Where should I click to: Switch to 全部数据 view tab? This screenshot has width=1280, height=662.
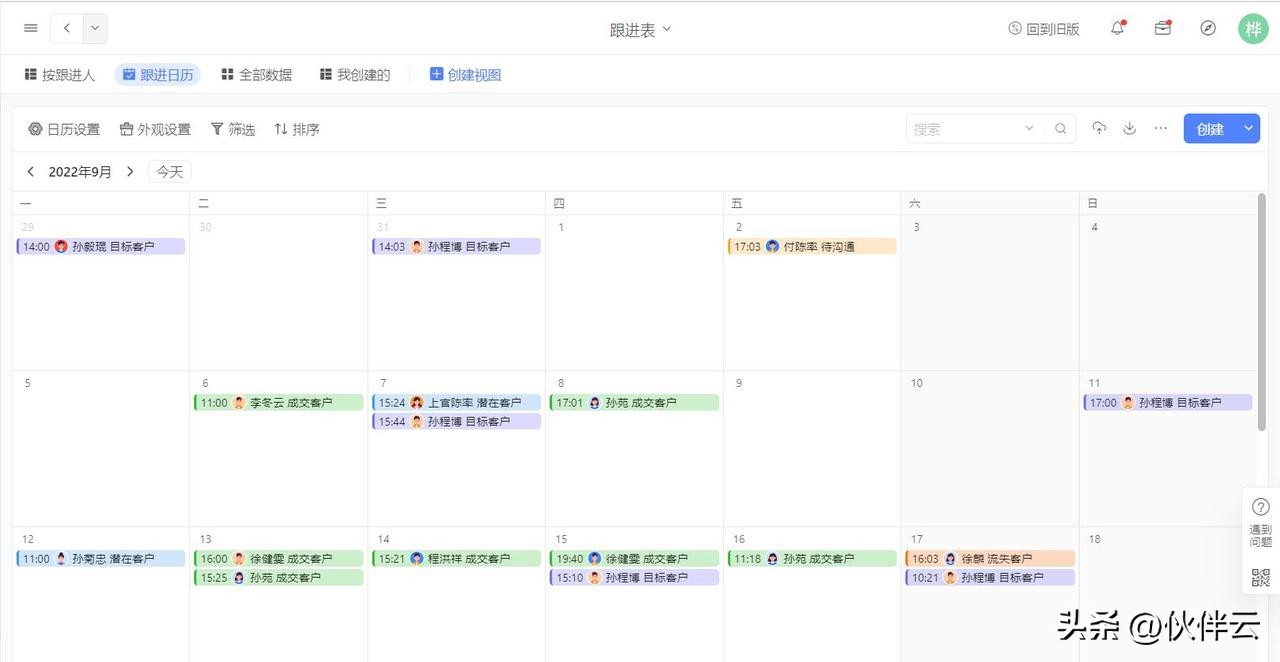pyautogui.click(x=257, y=75)
